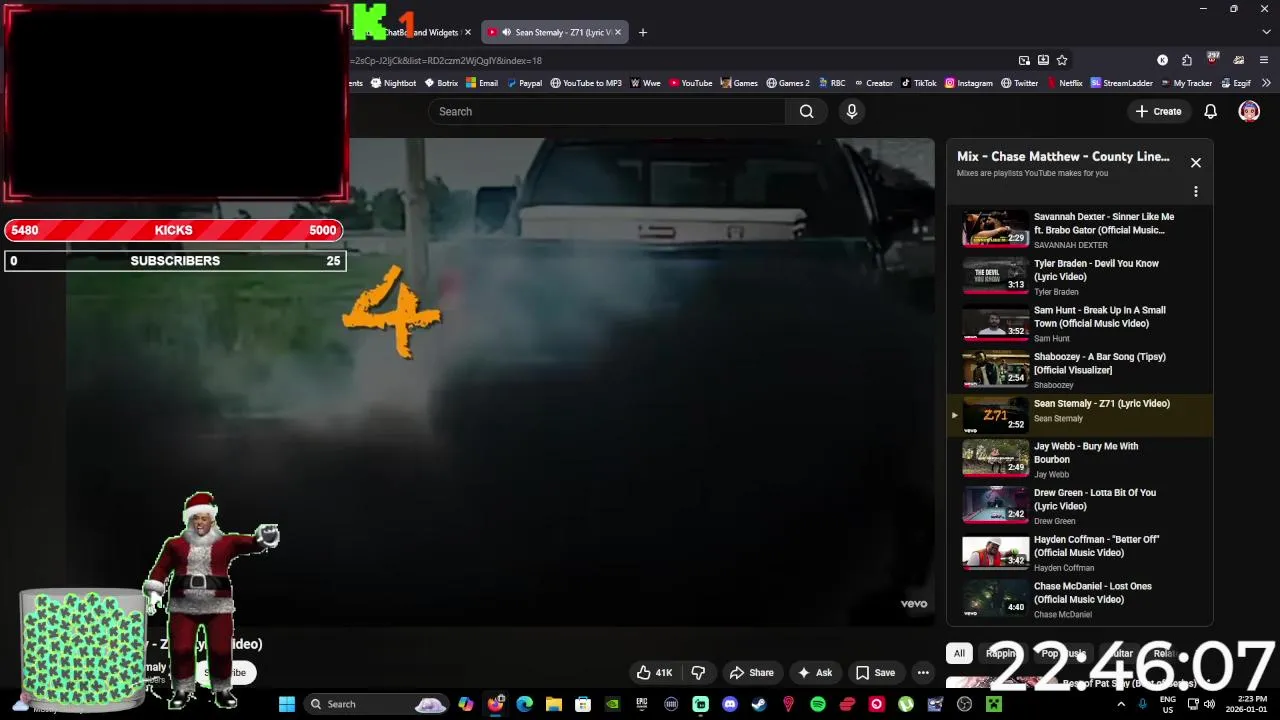Screen dimensions: 1280x720
Task: Show hidden system tray icons
Action: click(1120, 704)
